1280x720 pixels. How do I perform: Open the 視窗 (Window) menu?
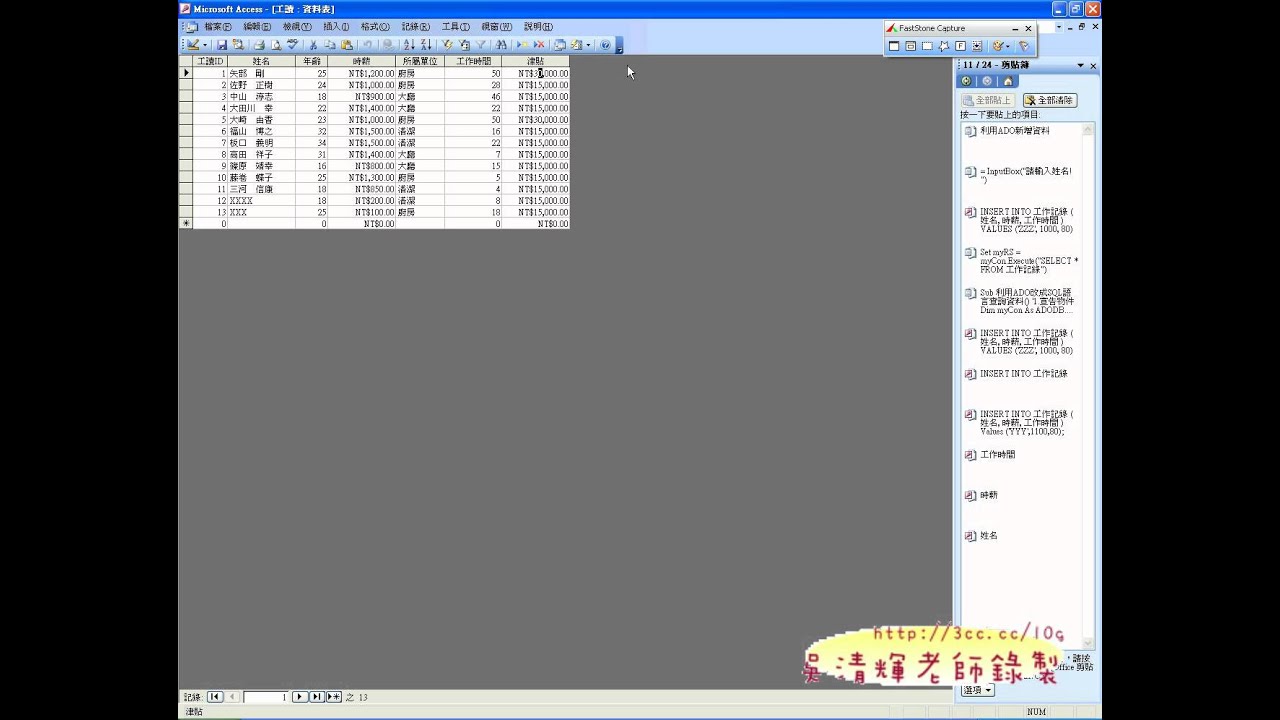click(x=496, y=27)
